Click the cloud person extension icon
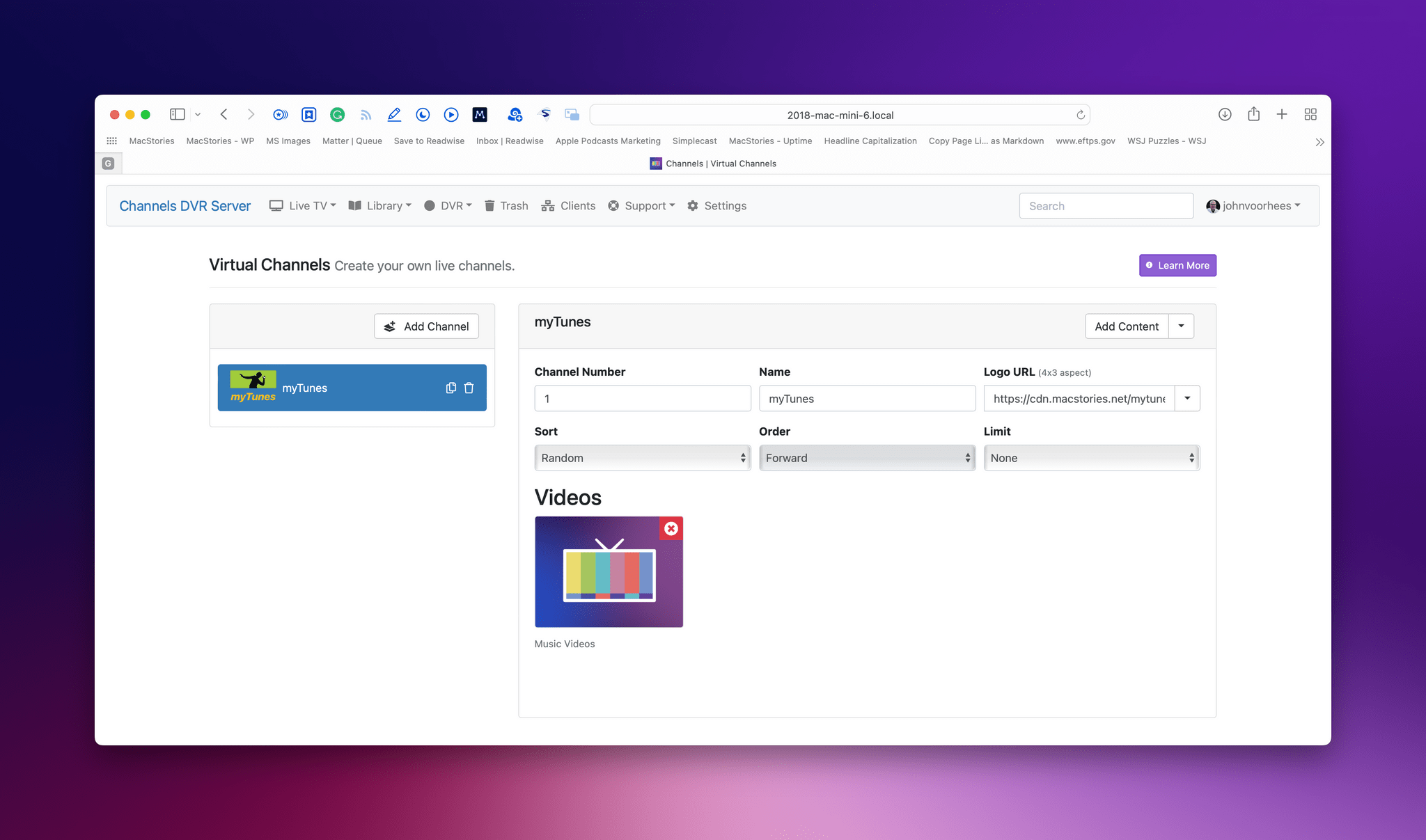Screen dimensions: 1426x840 pyautogui.click(x=515, y=114)
